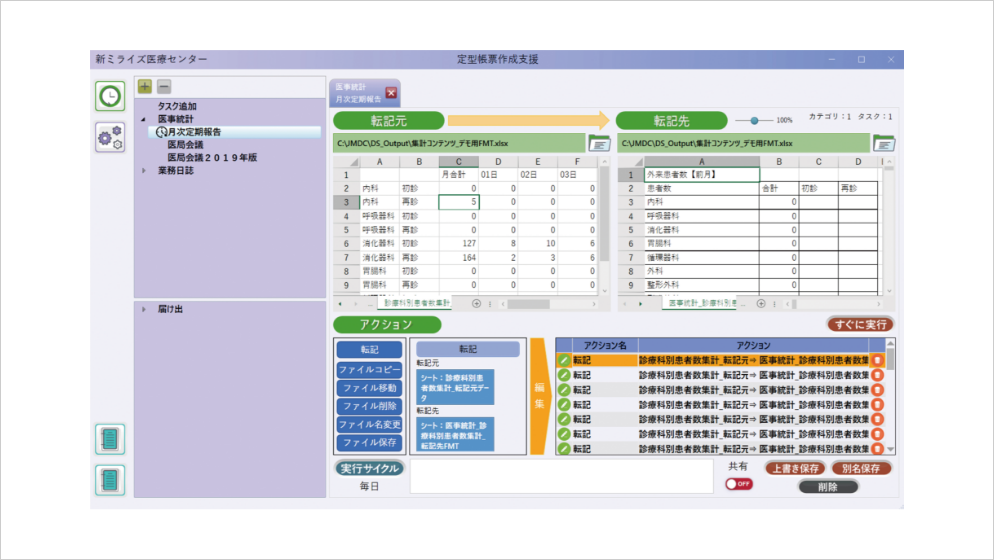Toggle the 共有 sharing switch

click(739, 484)
